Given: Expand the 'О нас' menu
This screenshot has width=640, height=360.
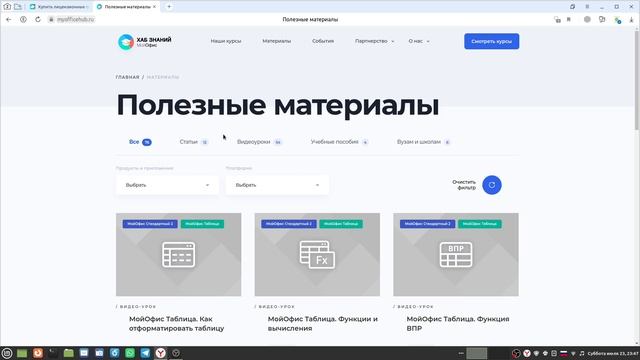Looking at the screenshot, I should (419, 41).
